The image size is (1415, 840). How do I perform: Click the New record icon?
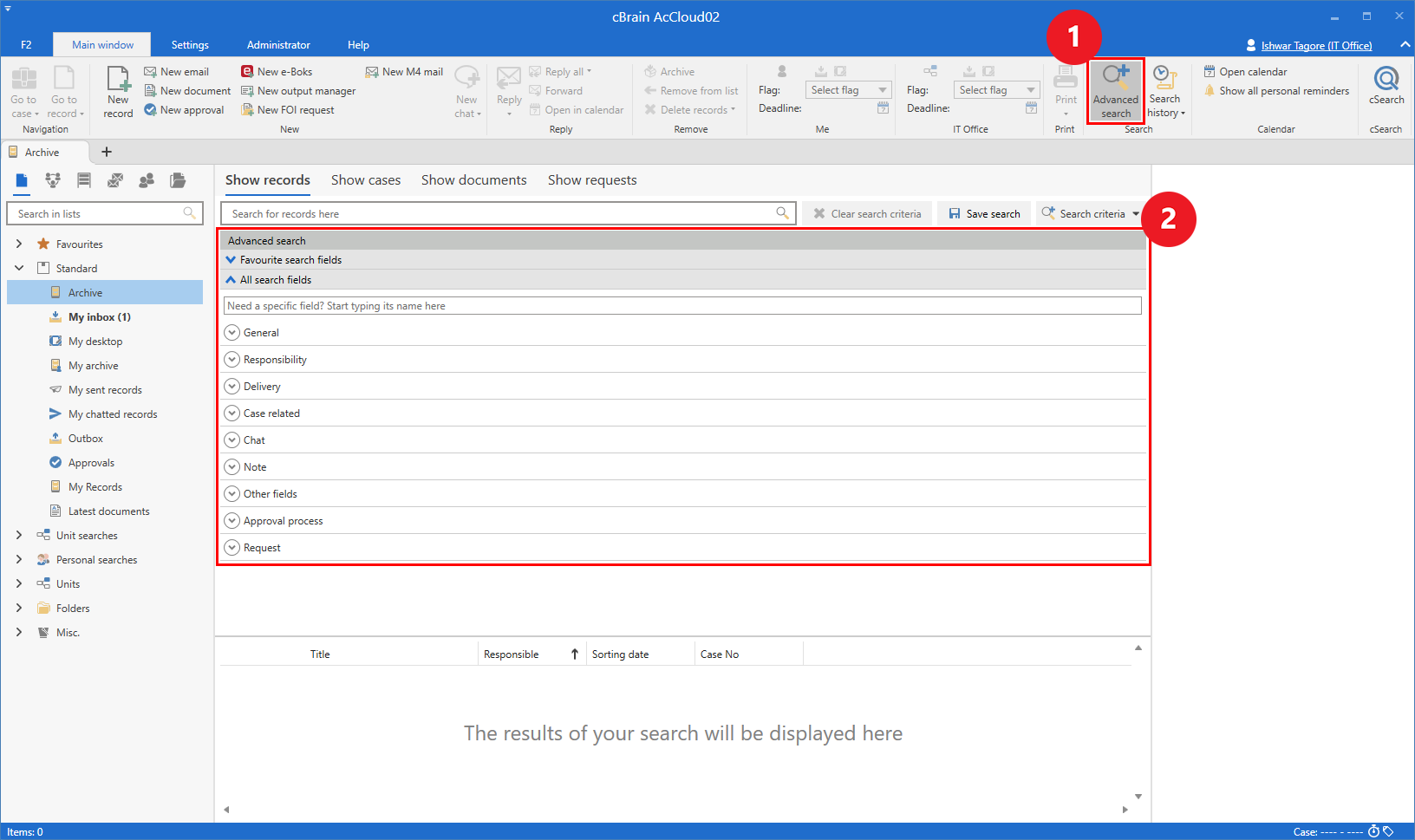(118, 81)
